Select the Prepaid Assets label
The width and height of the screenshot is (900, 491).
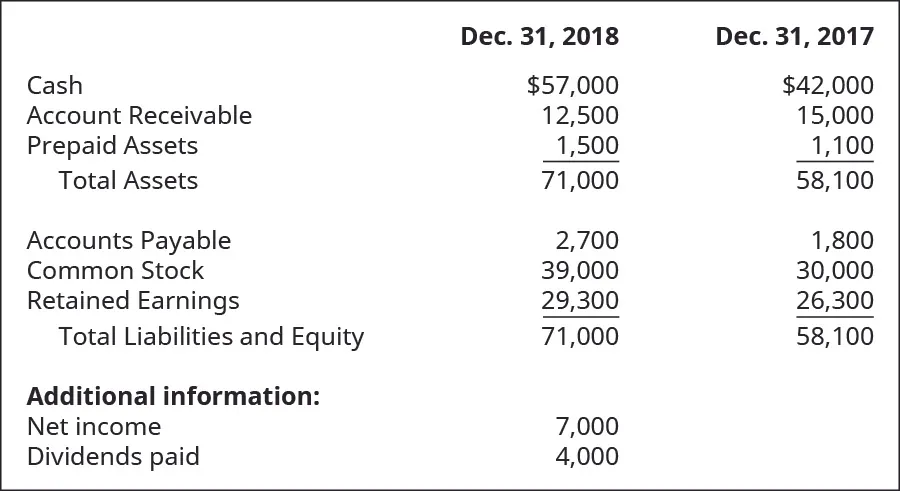point(112,146)
